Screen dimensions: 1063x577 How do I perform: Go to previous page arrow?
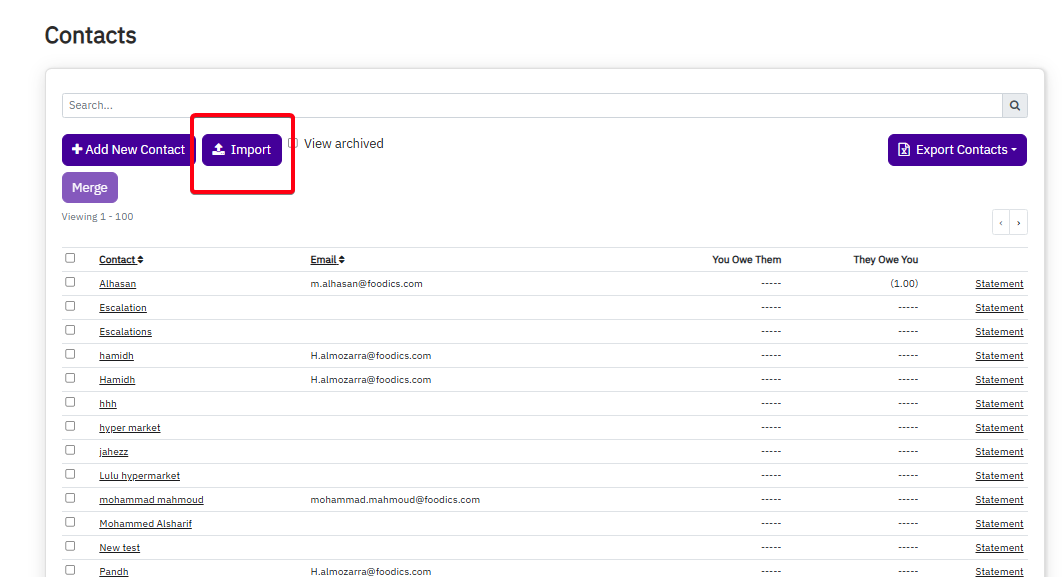1001,223
